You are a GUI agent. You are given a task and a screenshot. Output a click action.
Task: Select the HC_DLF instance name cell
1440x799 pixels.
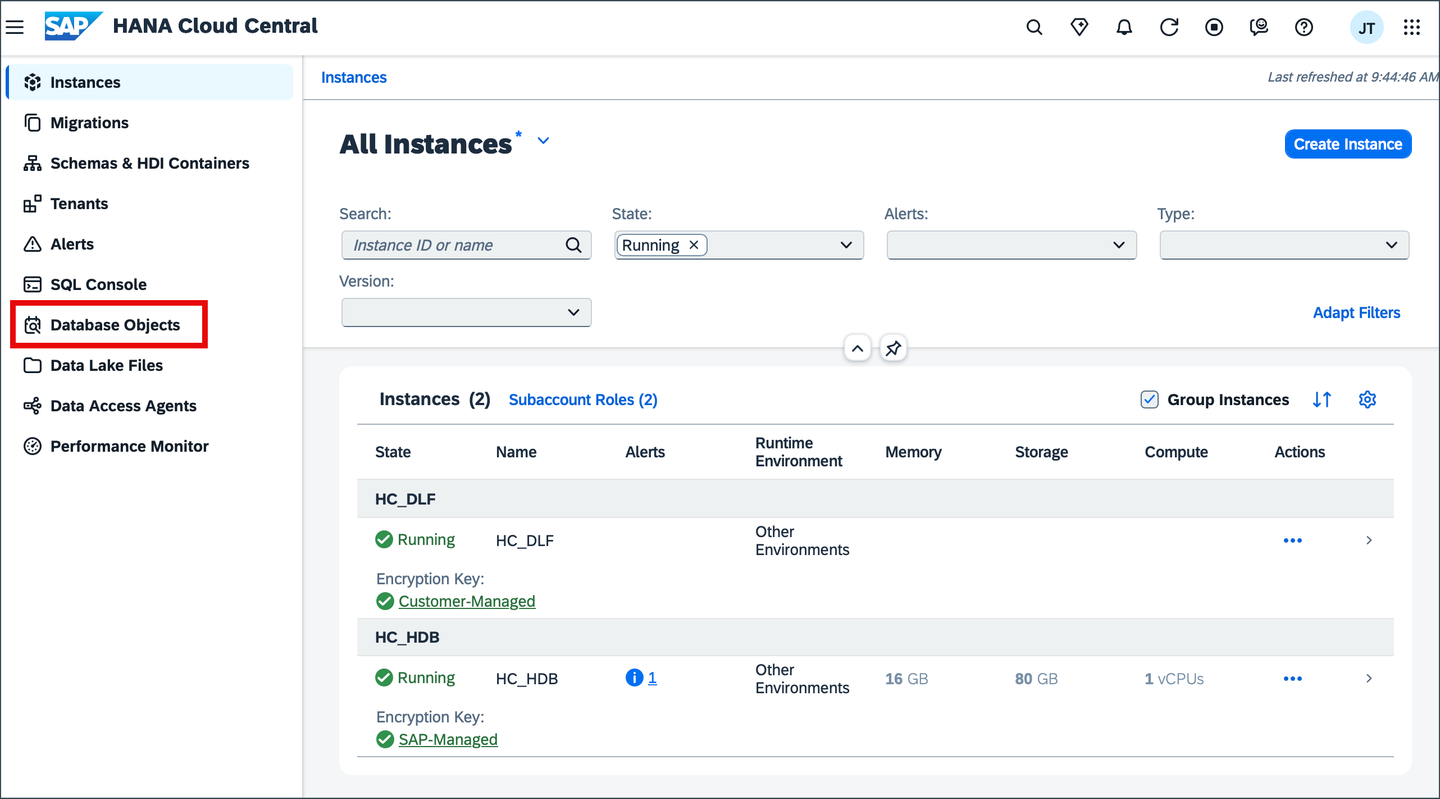click(525, 541)
